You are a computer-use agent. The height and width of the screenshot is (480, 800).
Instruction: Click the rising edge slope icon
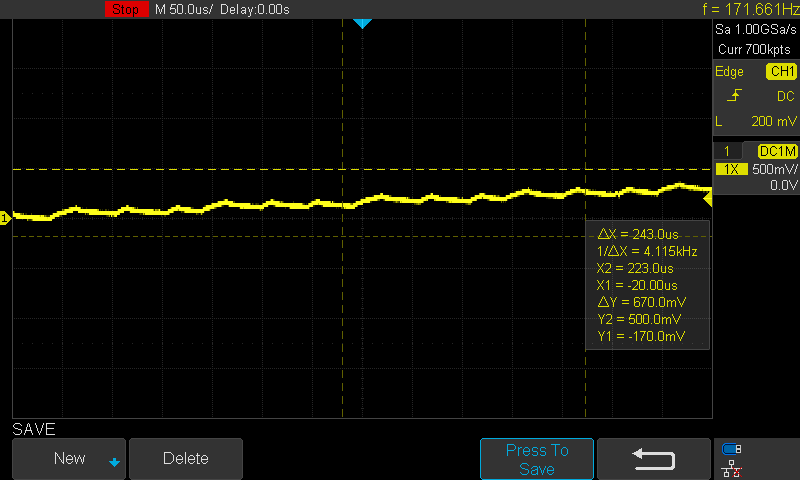[734, 95]
